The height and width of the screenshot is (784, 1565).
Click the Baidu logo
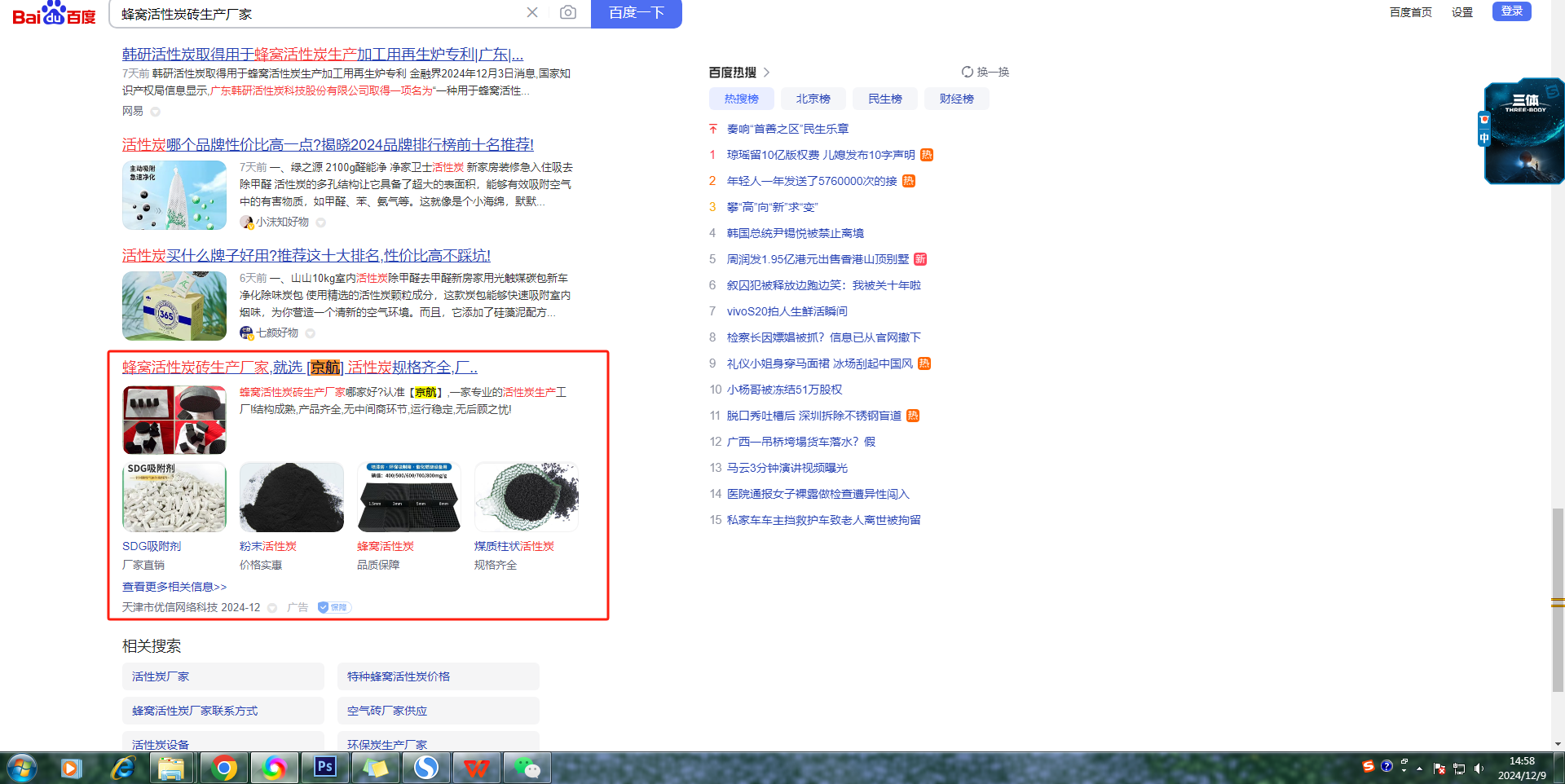click(x=54, y=13)
